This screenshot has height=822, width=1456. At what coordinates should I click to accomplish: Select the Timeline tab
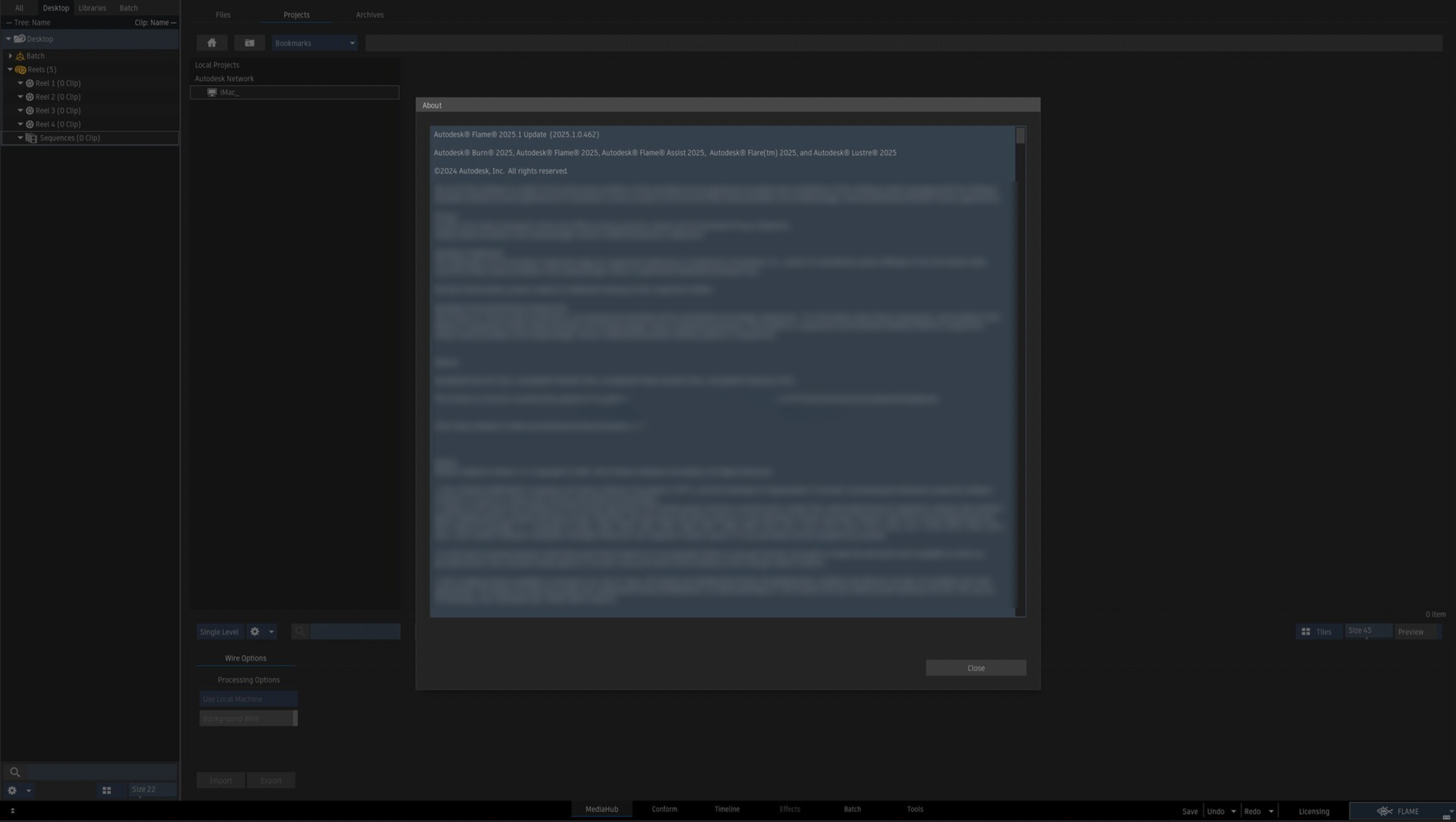[x=727, y=810]
